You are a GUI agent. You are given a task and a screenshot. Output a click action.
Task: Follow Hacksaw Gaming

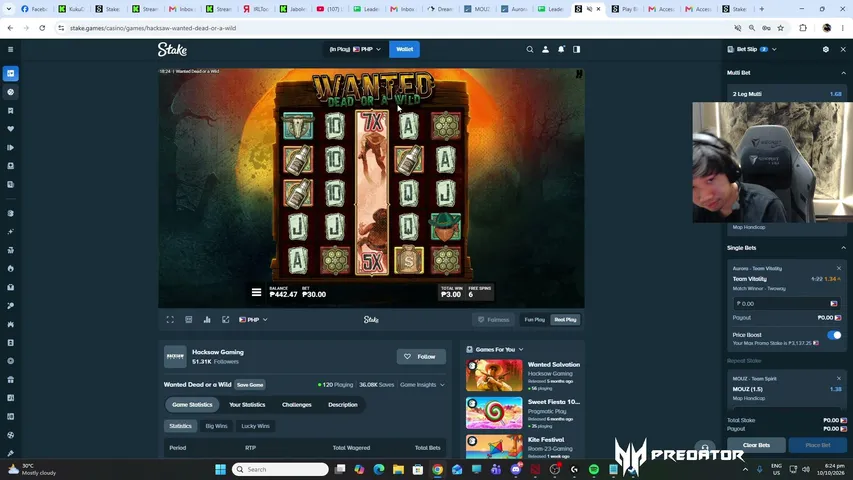click(x=421, y=356)
